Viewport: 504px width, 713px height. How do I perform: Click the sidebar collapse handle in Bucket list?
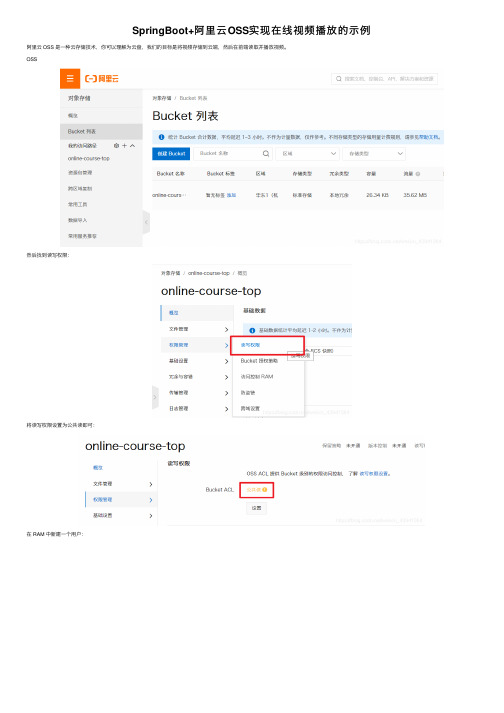coord(146,222)
